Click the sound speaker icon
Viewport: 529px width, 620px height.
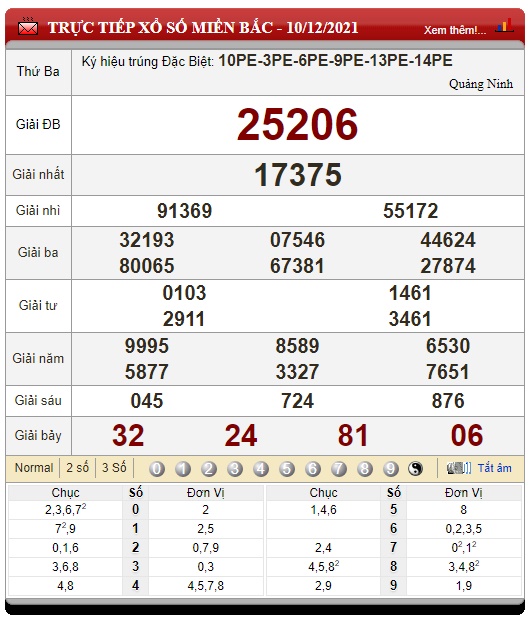coord(459,468)
